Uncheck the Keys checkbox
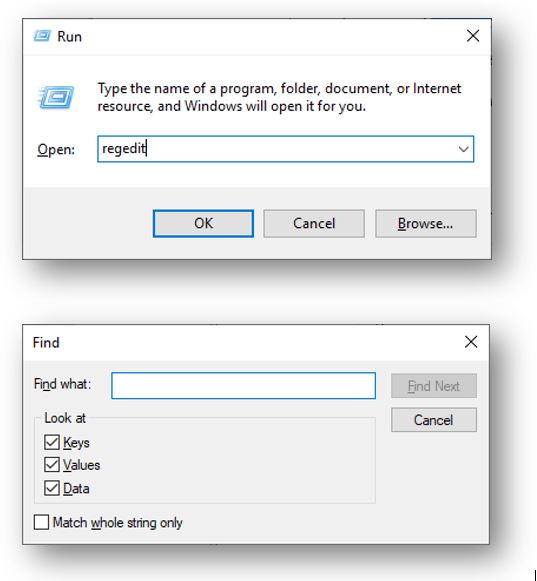This screenshot has width=537, height=581. pos(52,442)
